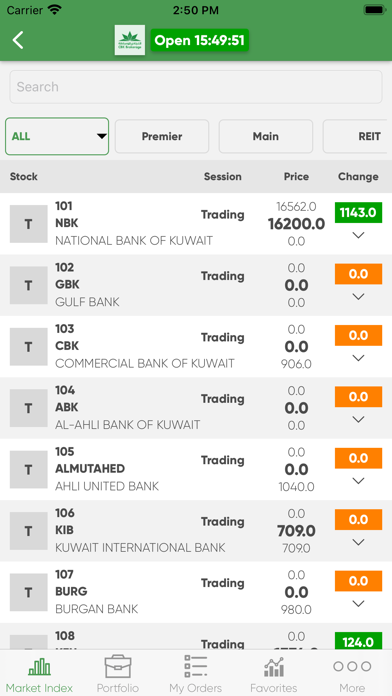This screenshot has height=696, width=392.
Task: Filter by Premier market
Action: (x=162, y=136)
